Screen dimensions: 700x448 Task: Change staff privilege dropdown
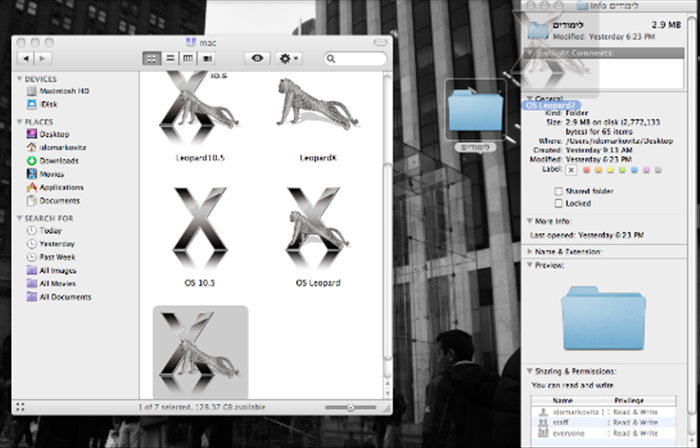633,423
